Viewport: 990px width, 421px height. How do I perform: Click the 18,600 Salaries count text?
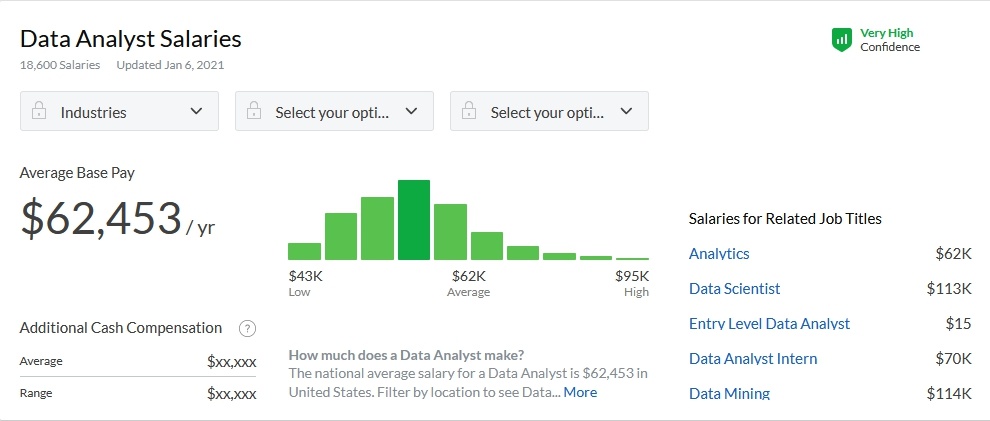coord(60,65)
